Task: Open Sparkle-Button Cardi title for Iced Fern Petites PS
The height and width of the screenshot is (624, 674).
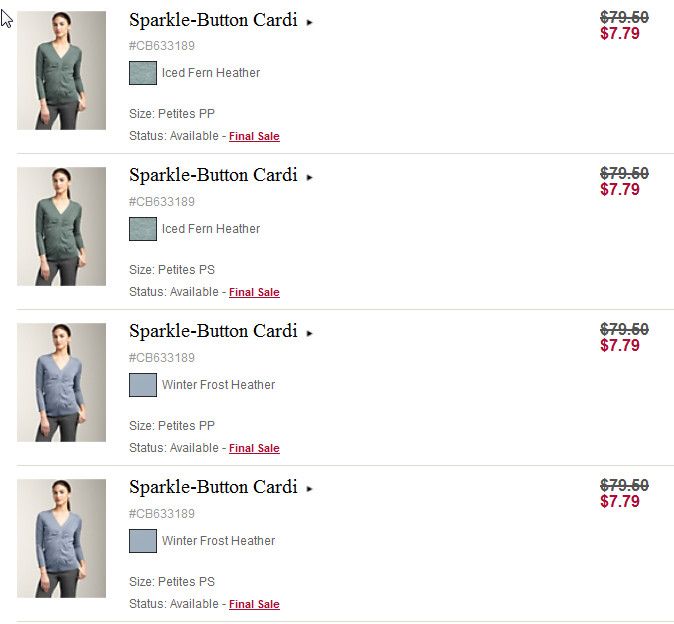Action: click(213, 176)
